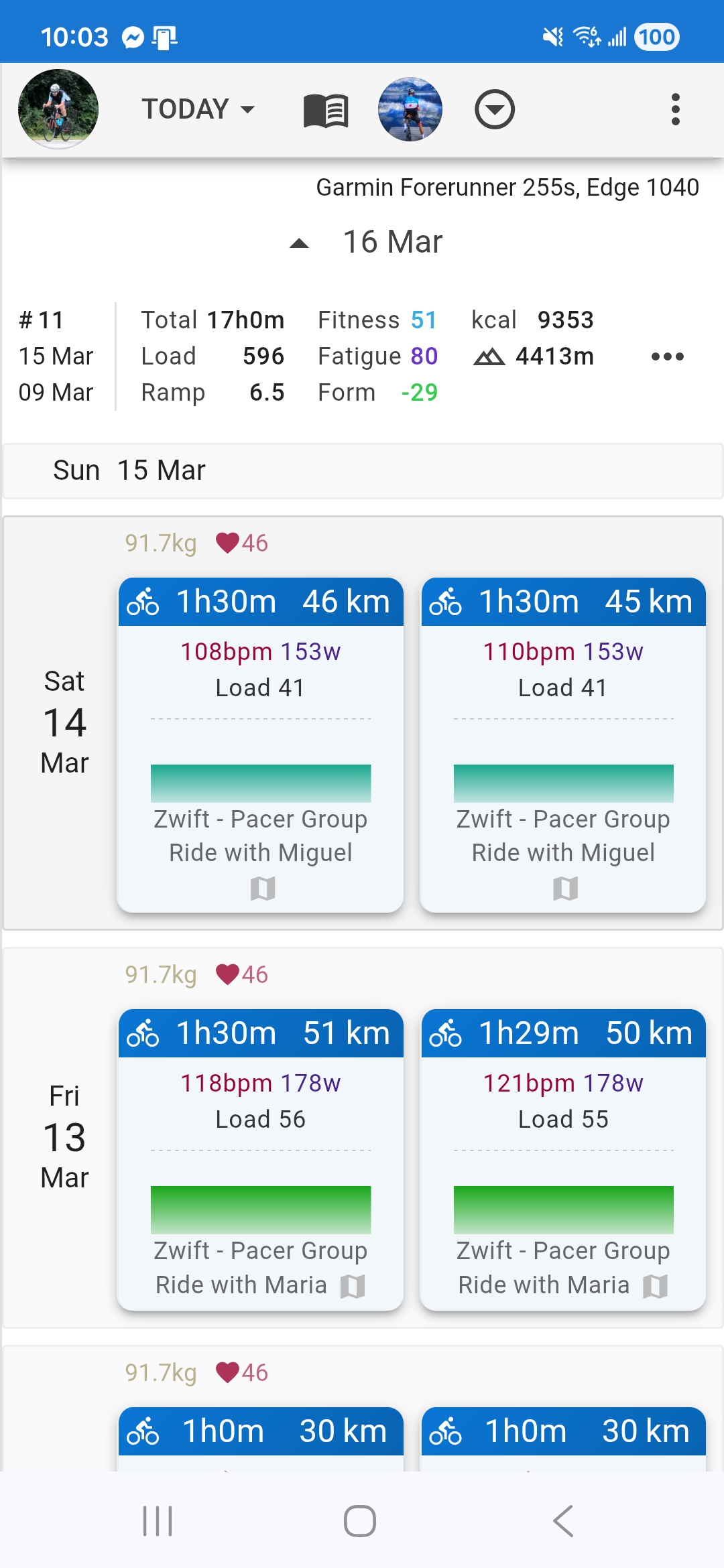Collapse the 16 Mar section arrow
The height and width of the screenshot is (1568, 724).
pyautogui.click(x=299, y=243)
